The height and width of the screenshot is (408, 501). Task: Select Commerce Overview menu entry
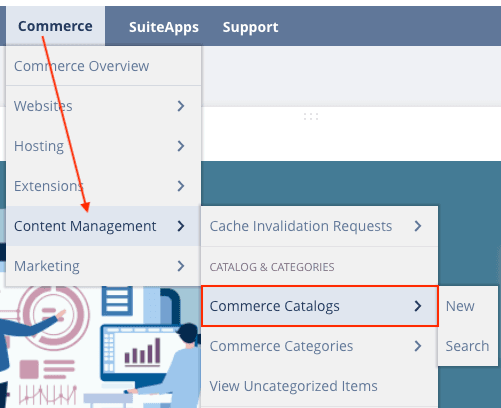pyautogui.click(x=103, y=66)
